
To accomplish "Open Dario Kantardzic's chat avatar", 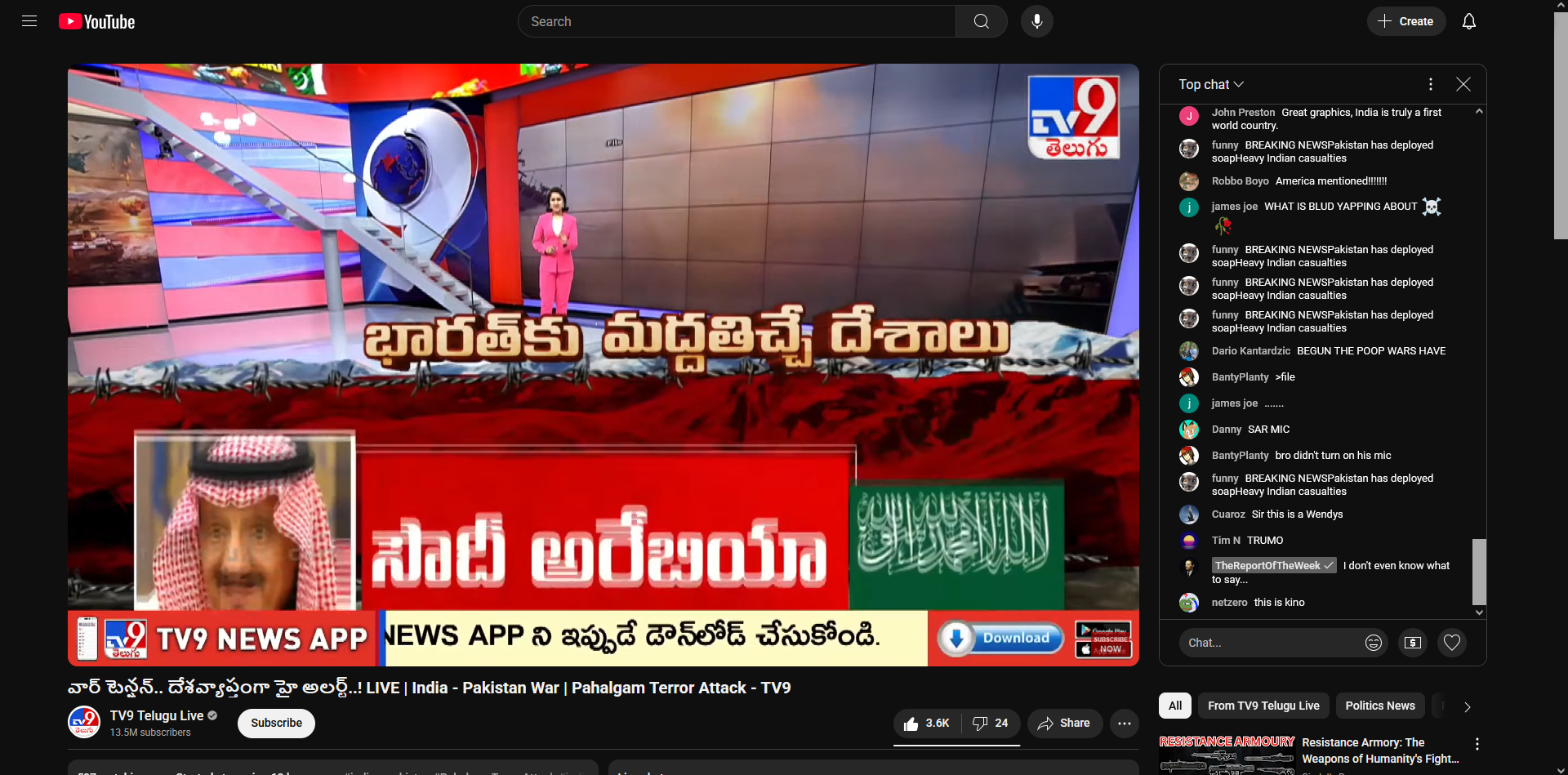I will pyautogui.click(x=1189, y=351).
